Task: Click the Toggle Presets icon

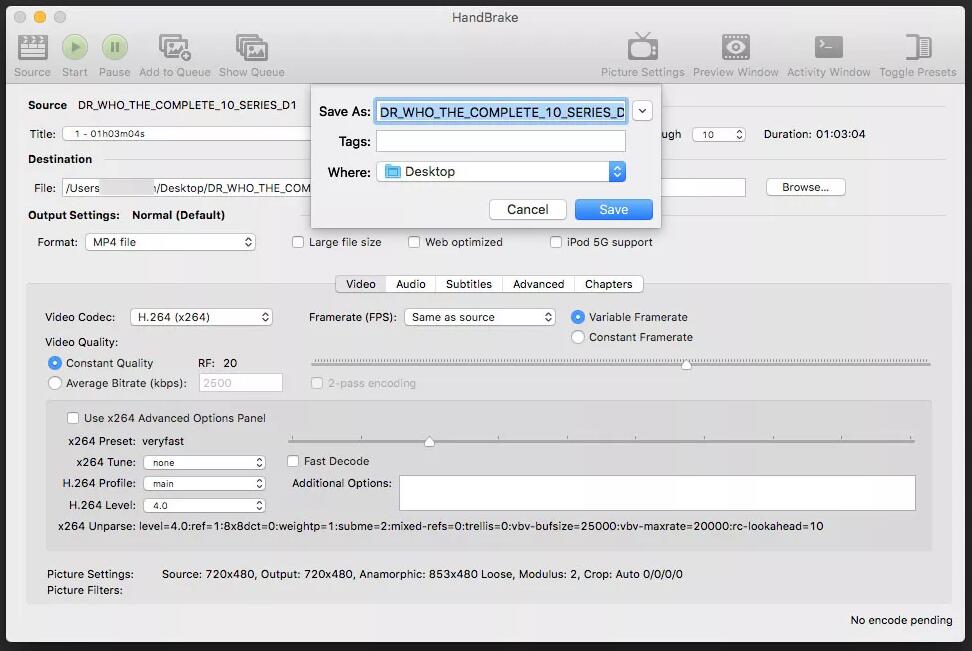Action: [918, 47]
